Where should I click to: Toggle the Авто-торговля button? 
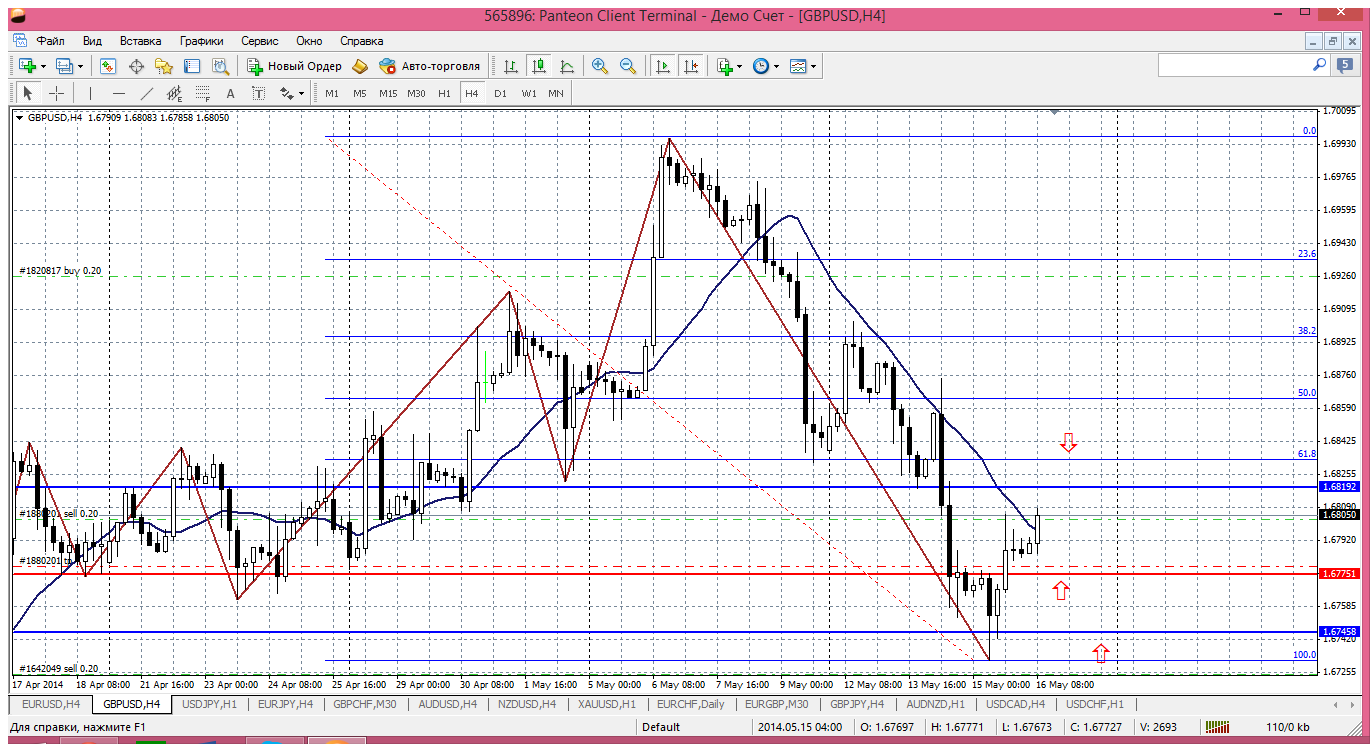tap(430, 66)
